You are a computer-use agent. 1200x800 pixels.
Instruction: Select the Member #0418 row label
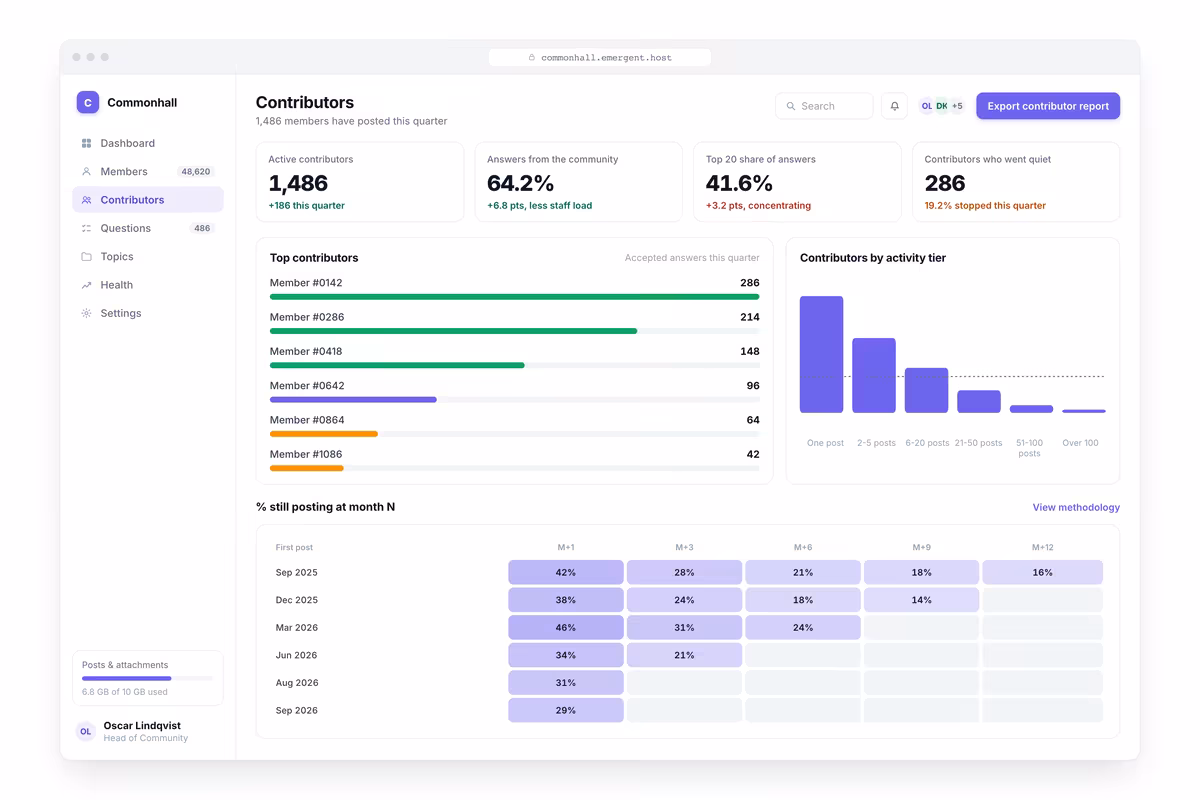pyautogui.click(x=306, y=351)
